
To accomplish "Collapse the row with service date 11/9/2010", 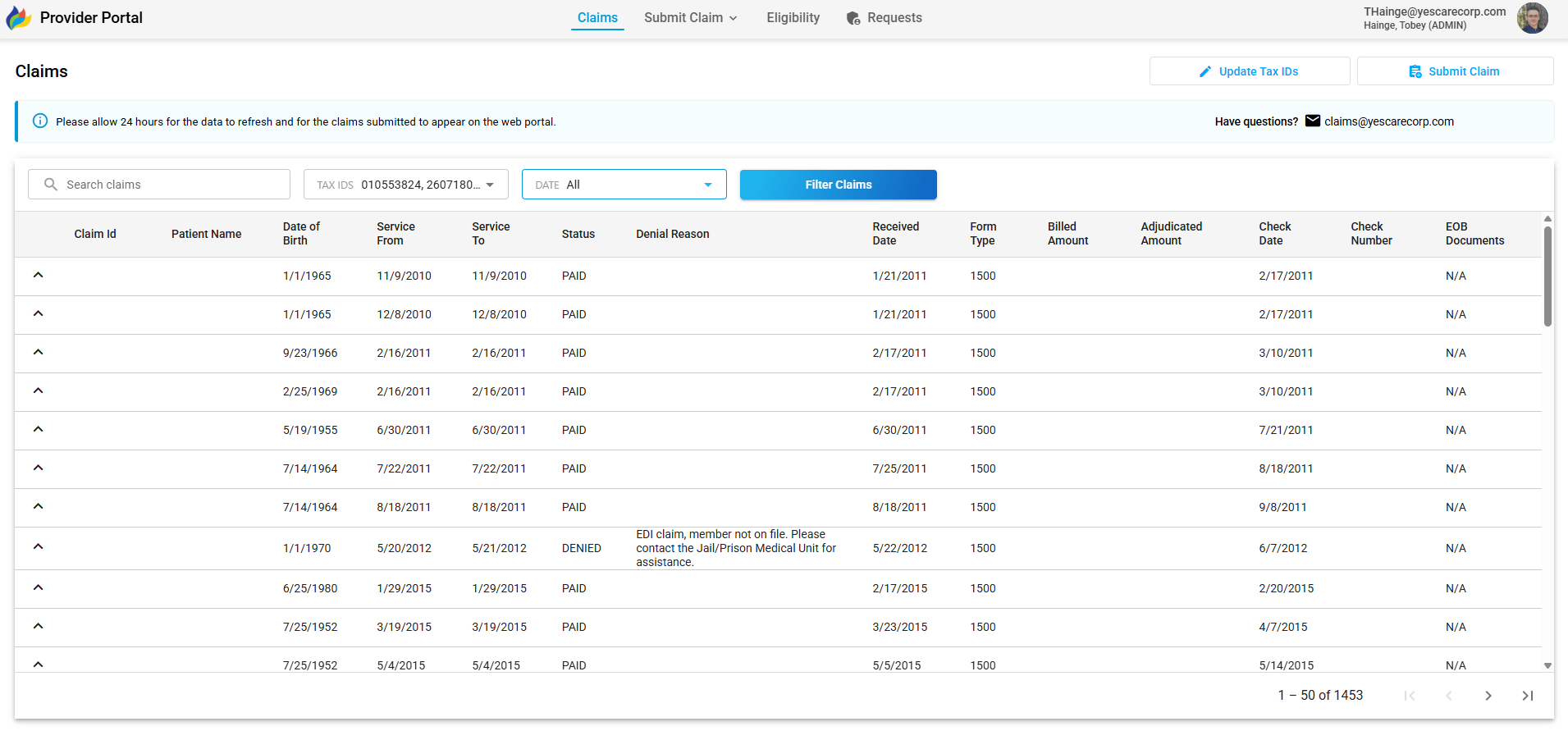I will [38, 275].
